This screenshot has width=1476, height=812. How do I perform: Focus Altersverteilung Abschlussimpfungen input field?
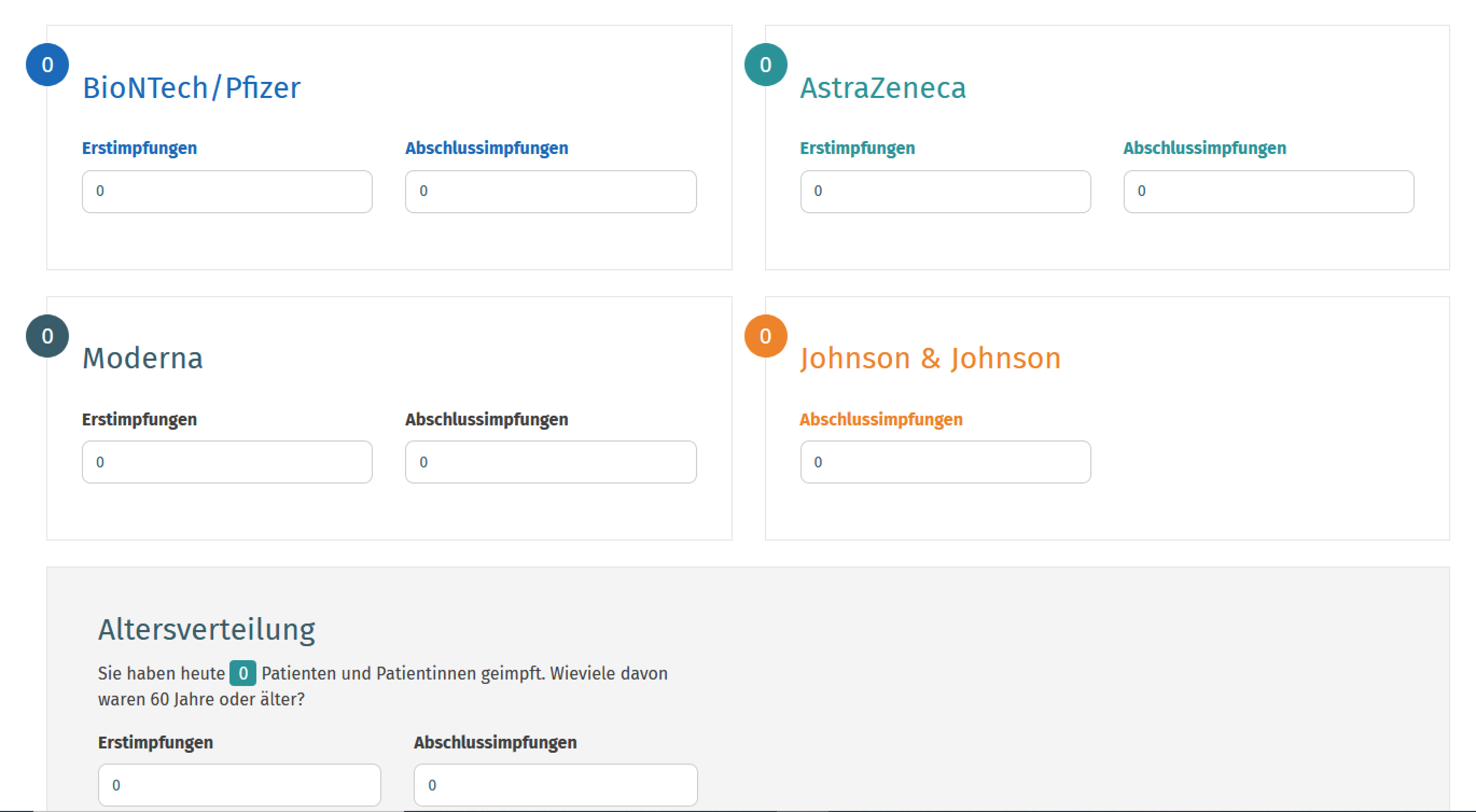click(x=555, y=785)
